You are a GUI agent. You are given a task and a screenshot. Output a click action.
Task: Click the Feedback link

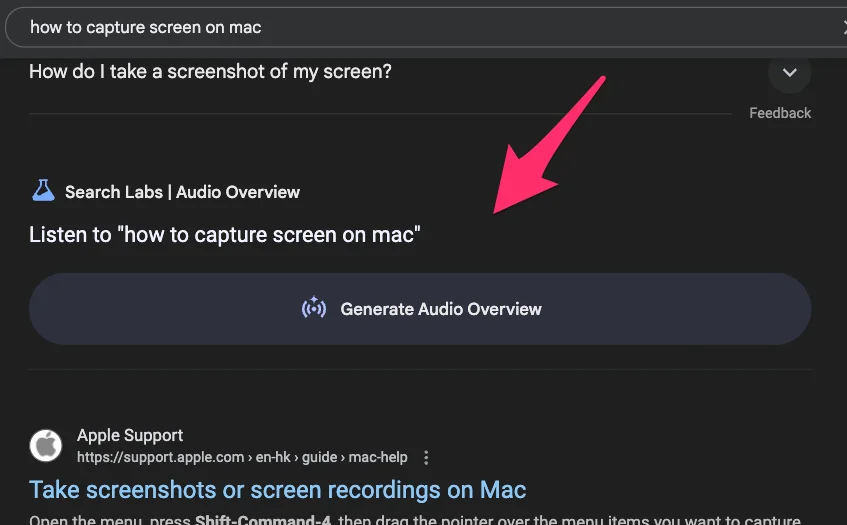pos(780,113)
